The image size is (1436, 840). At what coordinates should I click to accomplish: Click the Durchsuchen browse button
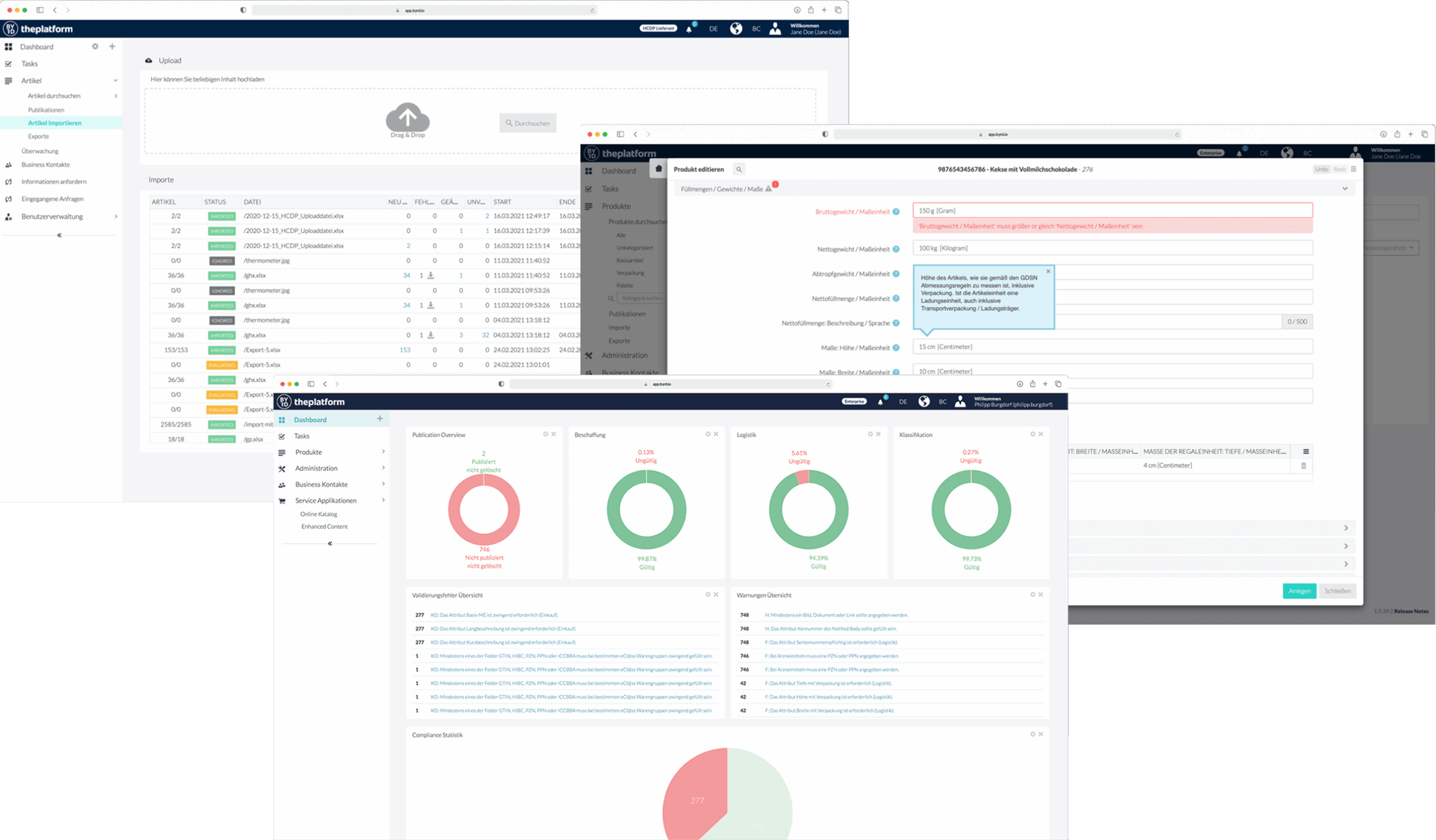(528, 123)
